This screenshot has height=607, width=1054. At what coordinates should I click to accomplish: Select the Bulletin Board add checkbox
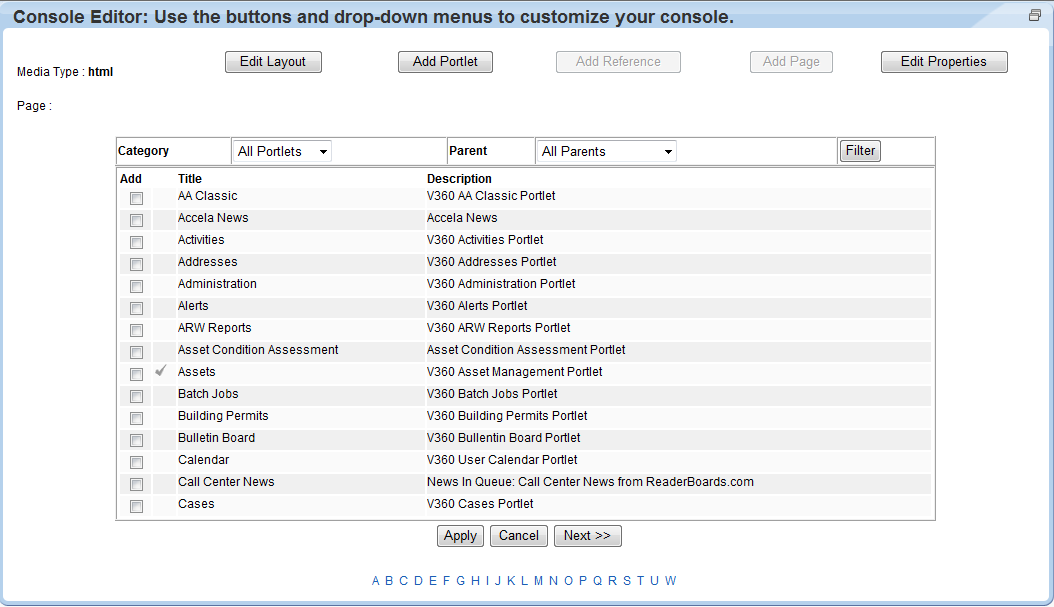point(136,440)
